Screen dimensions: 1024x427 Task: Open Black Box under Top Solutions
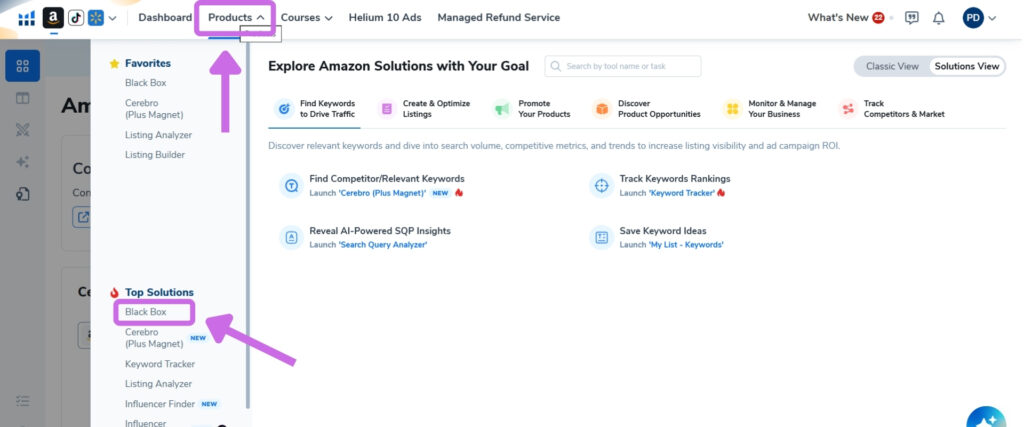tap(146, 312)
